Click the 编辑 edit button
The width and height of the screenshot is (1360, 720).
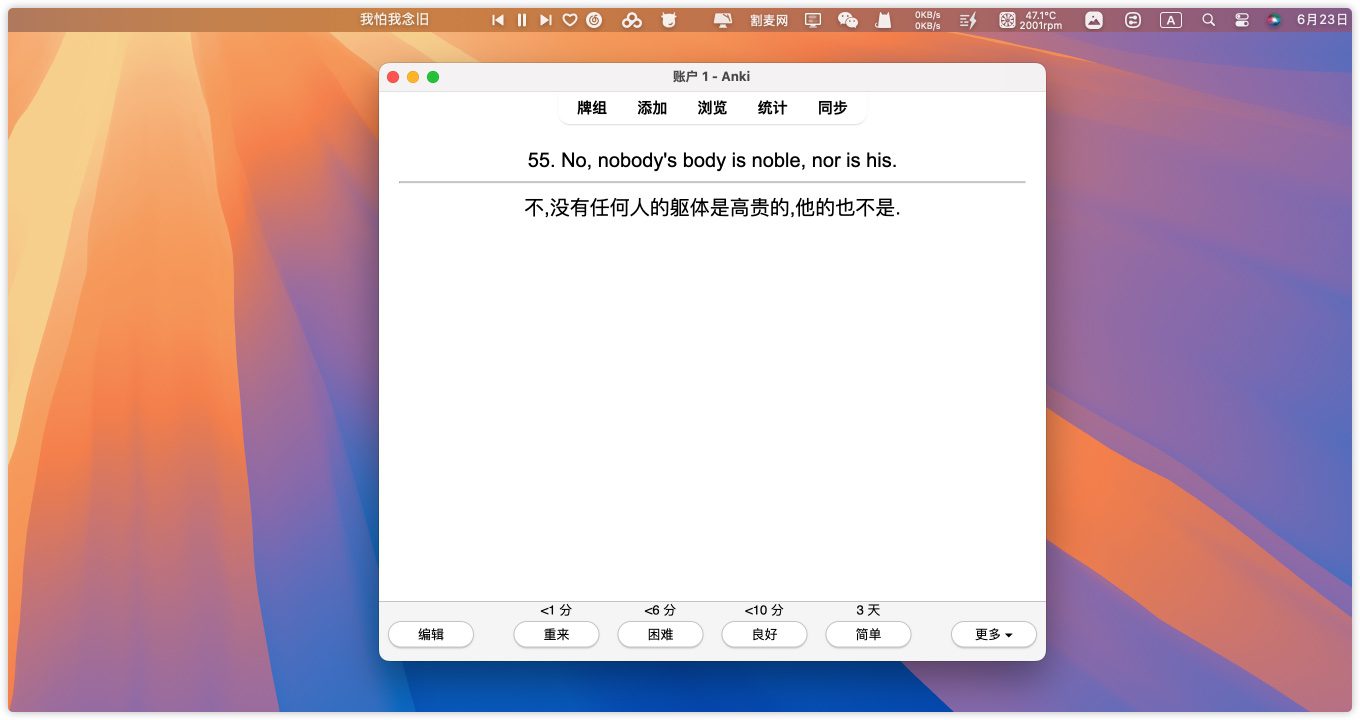click(431, 634)
